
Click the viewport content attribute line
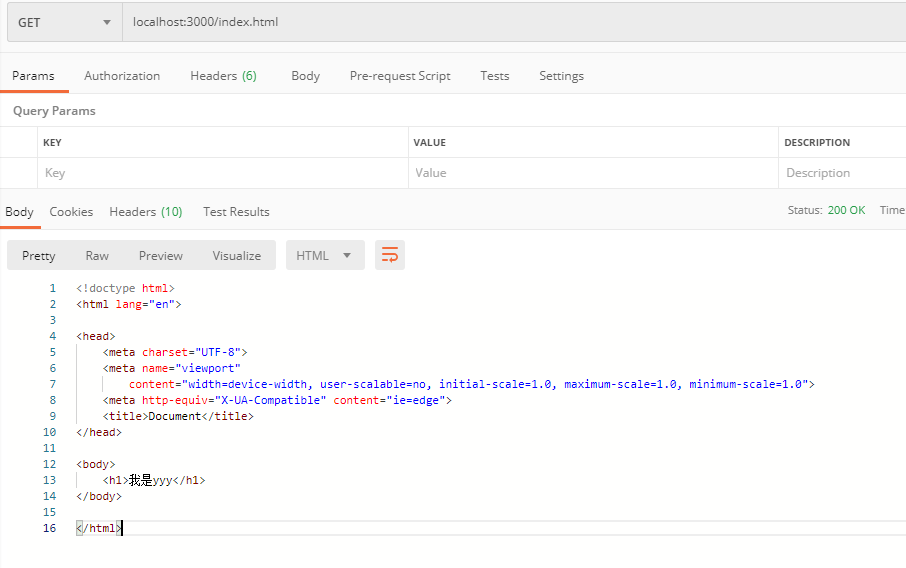coord(471,384)
